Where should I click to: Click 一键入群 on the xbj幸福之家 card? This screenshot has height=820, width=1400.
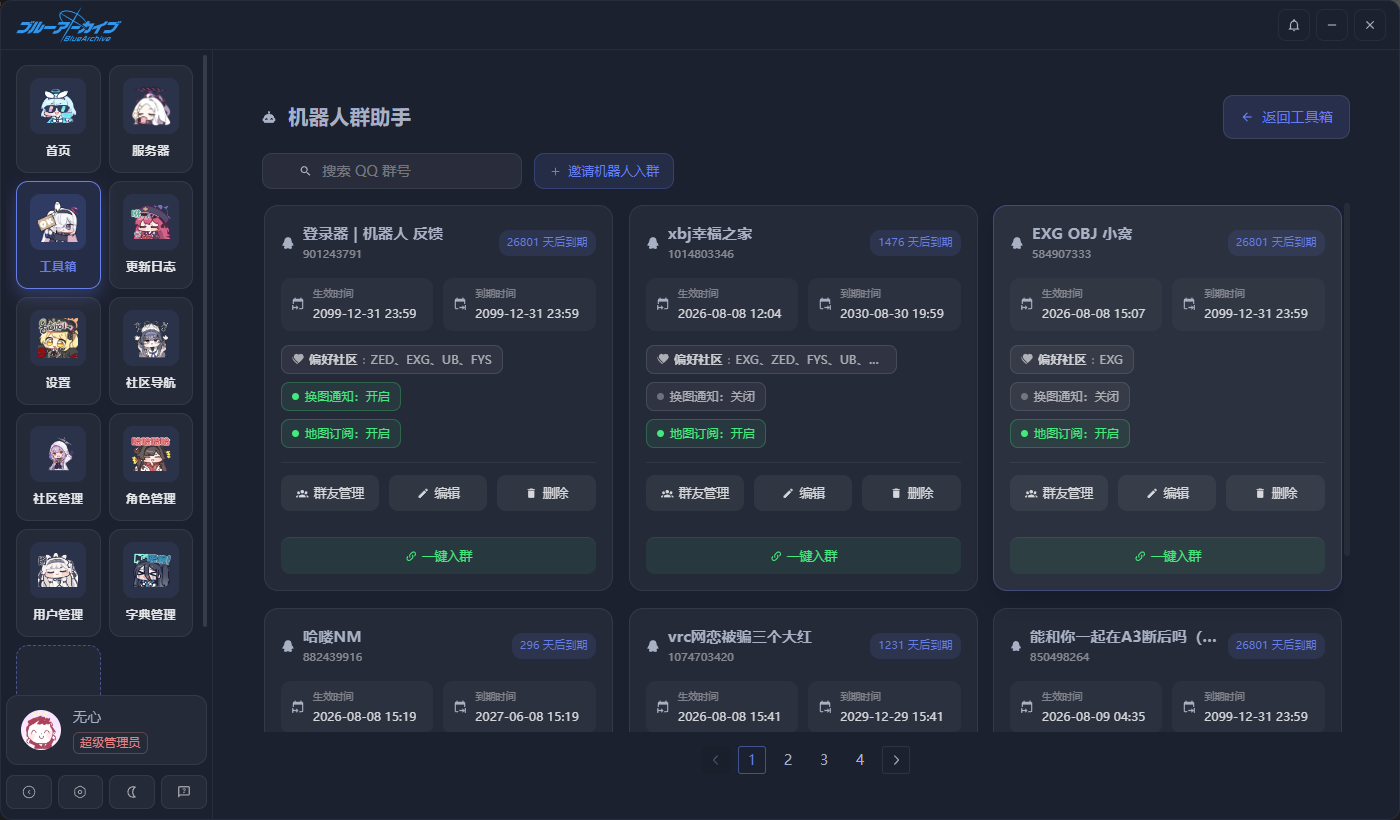click(x=803, y=556)
